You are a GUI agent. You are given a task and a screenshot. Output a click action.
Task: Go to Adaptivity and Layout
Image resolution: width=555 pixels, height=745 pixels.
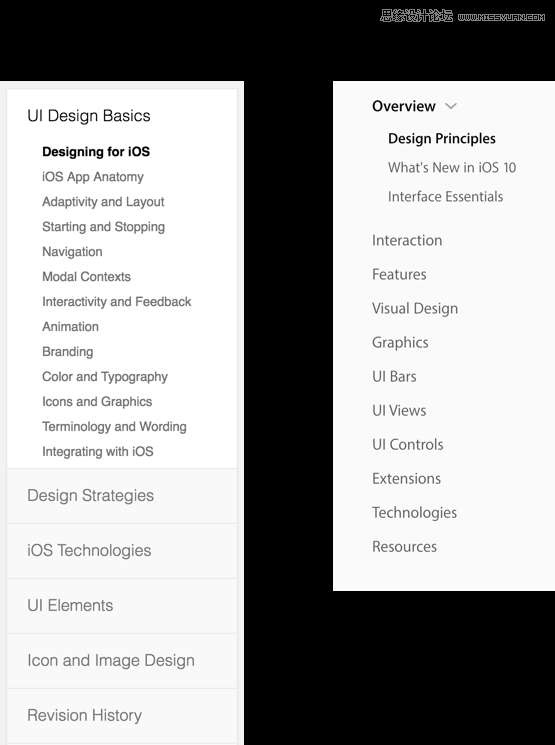click(x=103, y=202)
